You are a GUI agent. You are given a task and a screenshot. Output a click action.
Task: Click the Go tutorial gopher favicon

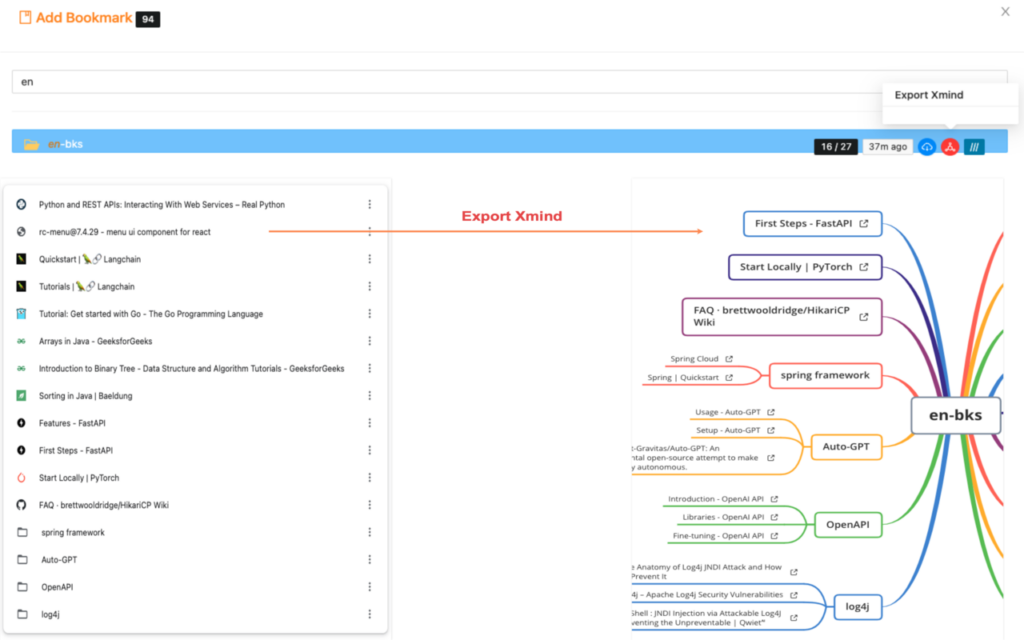[22, 314]
